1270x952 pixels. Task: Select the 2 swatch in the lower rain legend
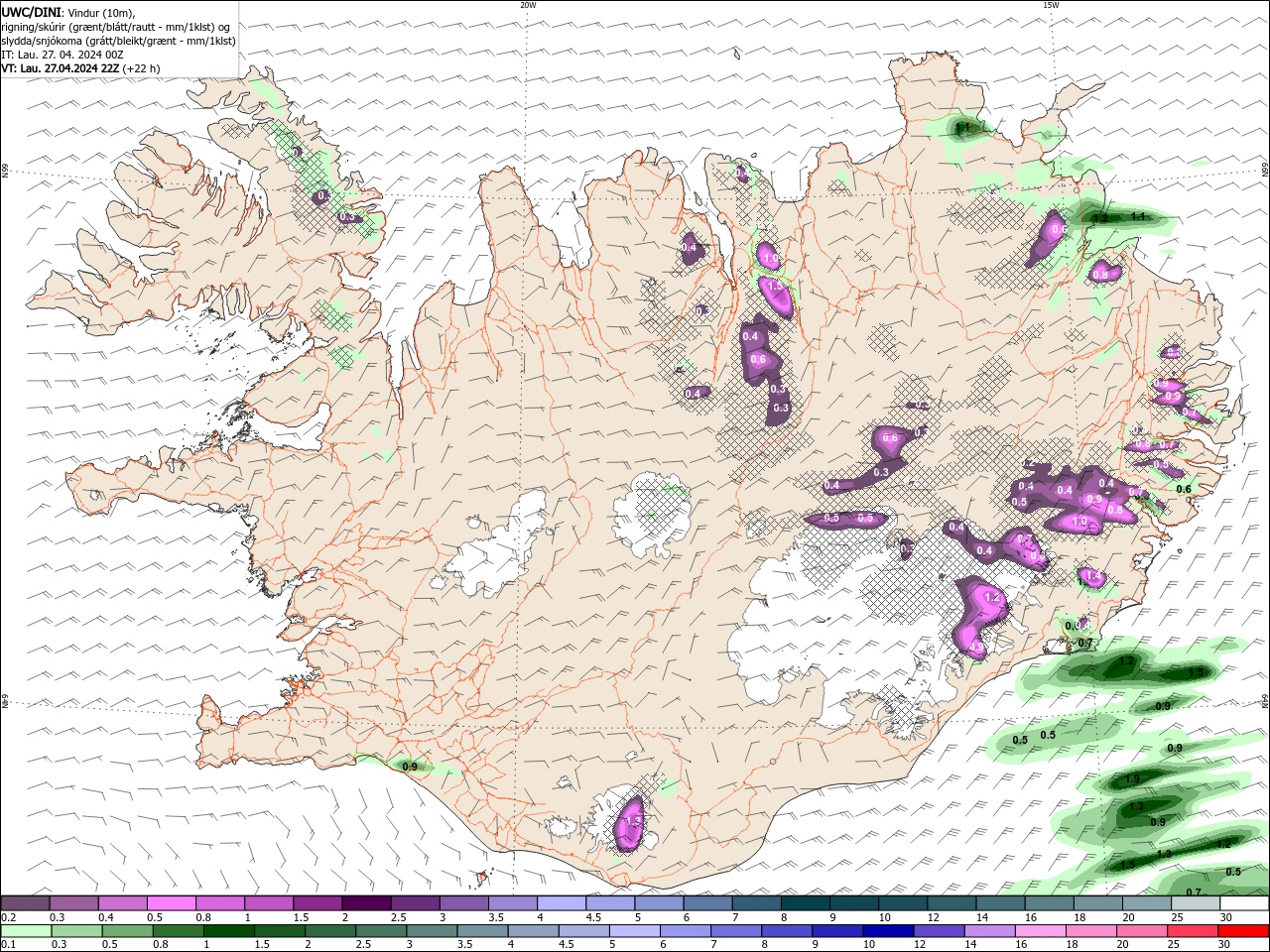pos(330,931)
